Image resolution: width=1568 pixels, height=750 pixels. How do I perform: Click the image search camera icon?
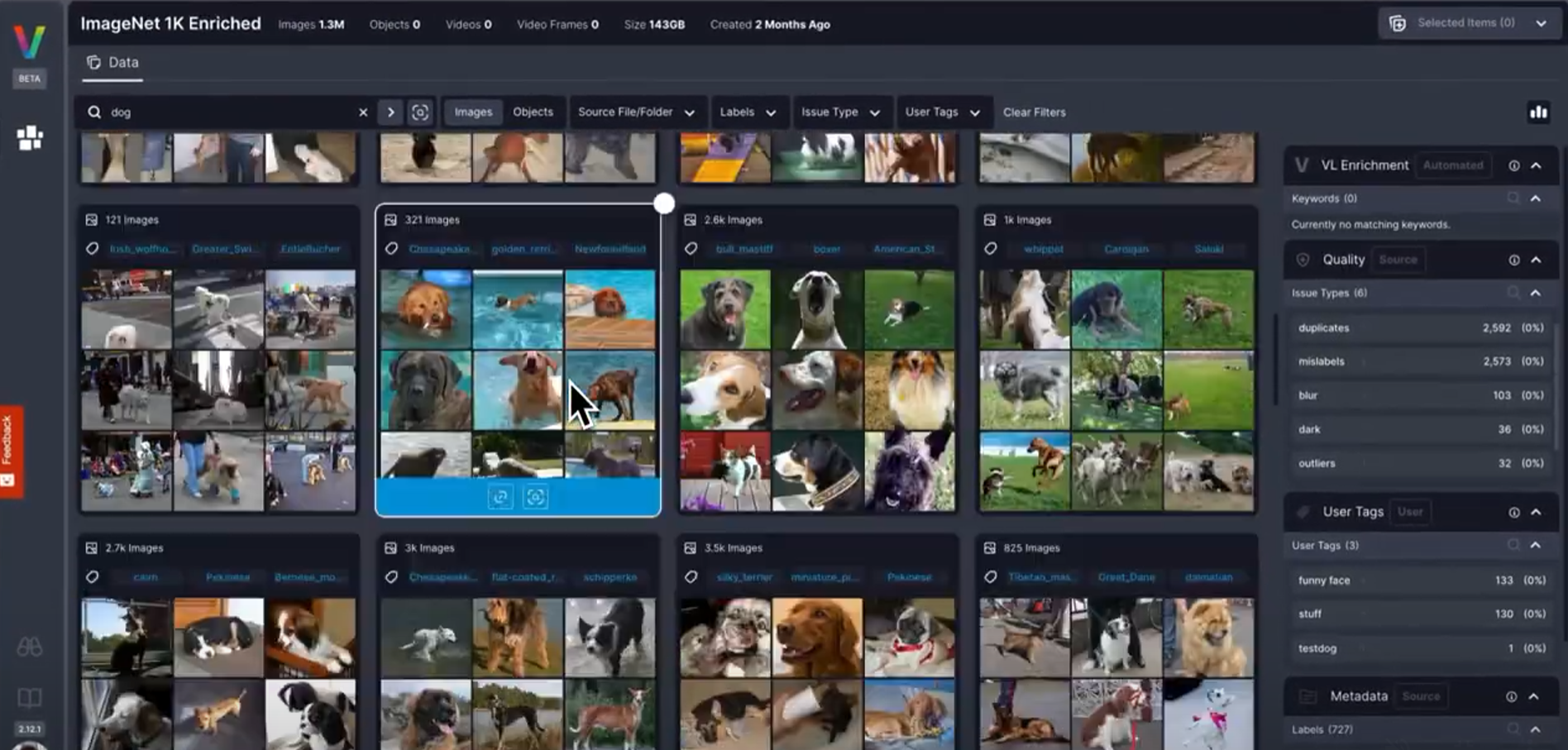pyautogui.click(x=420, y=112)
